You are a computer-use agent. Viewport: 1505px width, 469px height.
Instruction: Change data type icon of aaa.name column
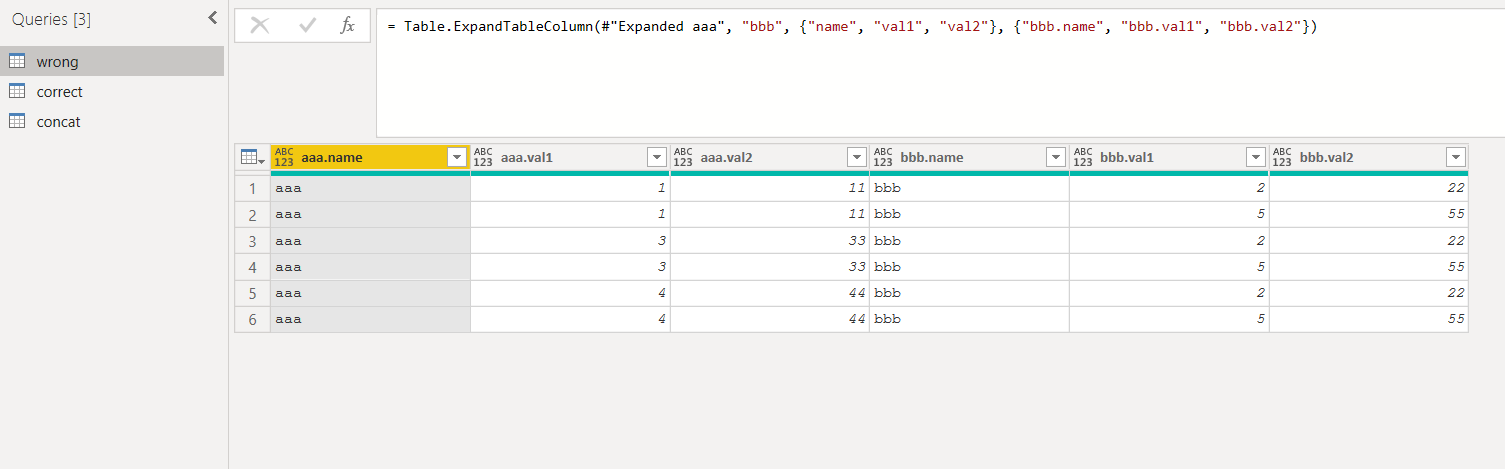click(x=284, y=158)
